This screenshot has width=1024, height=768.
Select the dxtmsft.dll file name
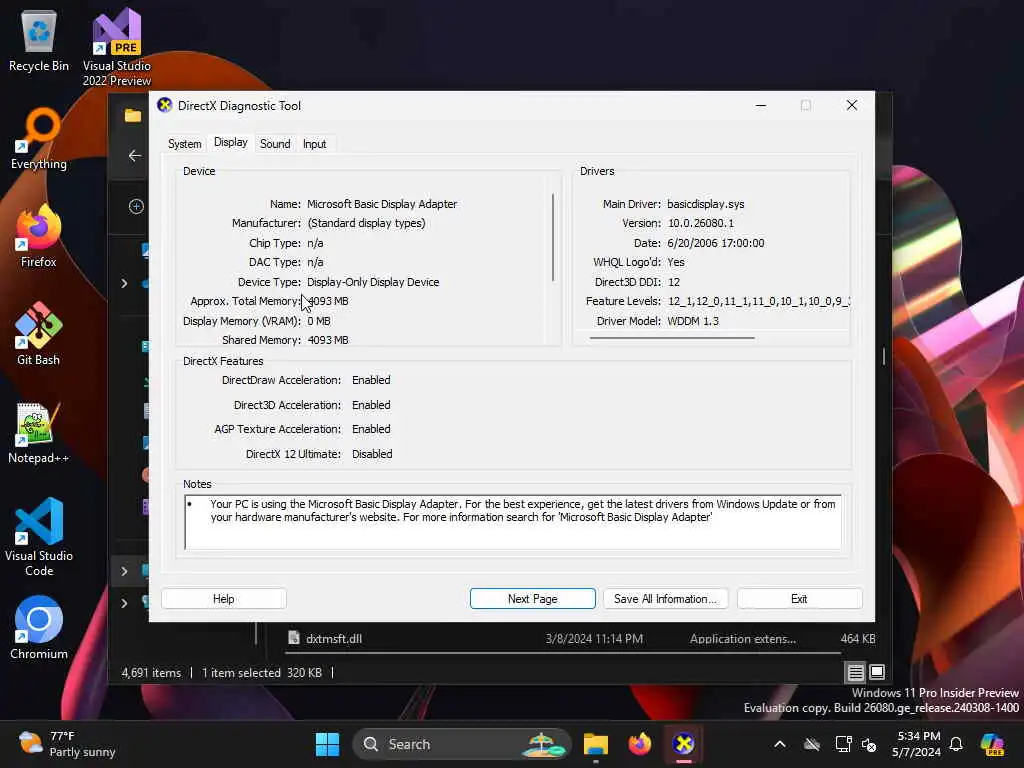(334, 639)
